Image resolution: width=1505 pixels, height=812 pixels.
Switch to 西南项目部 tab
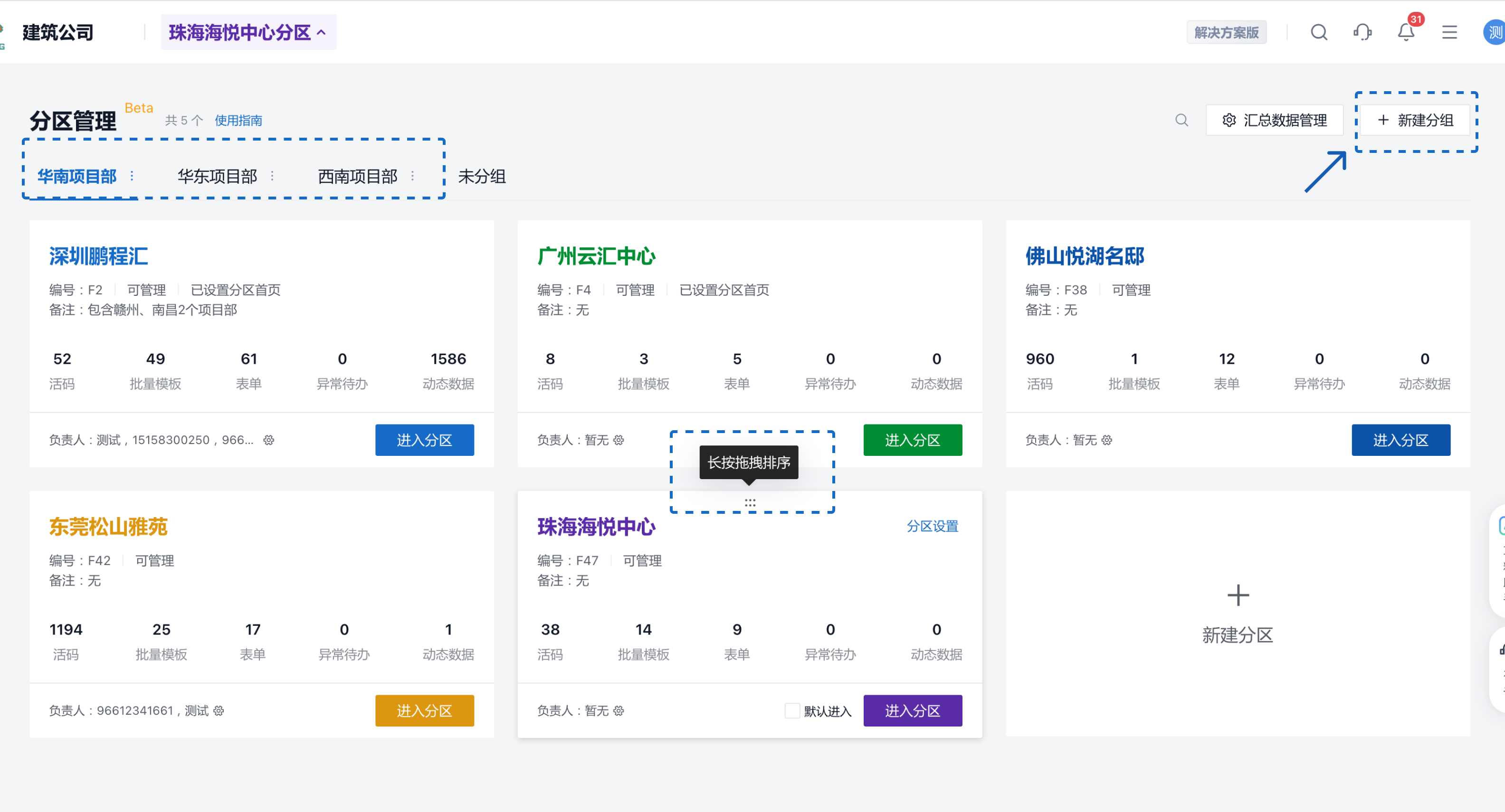(x=358, y=176)
